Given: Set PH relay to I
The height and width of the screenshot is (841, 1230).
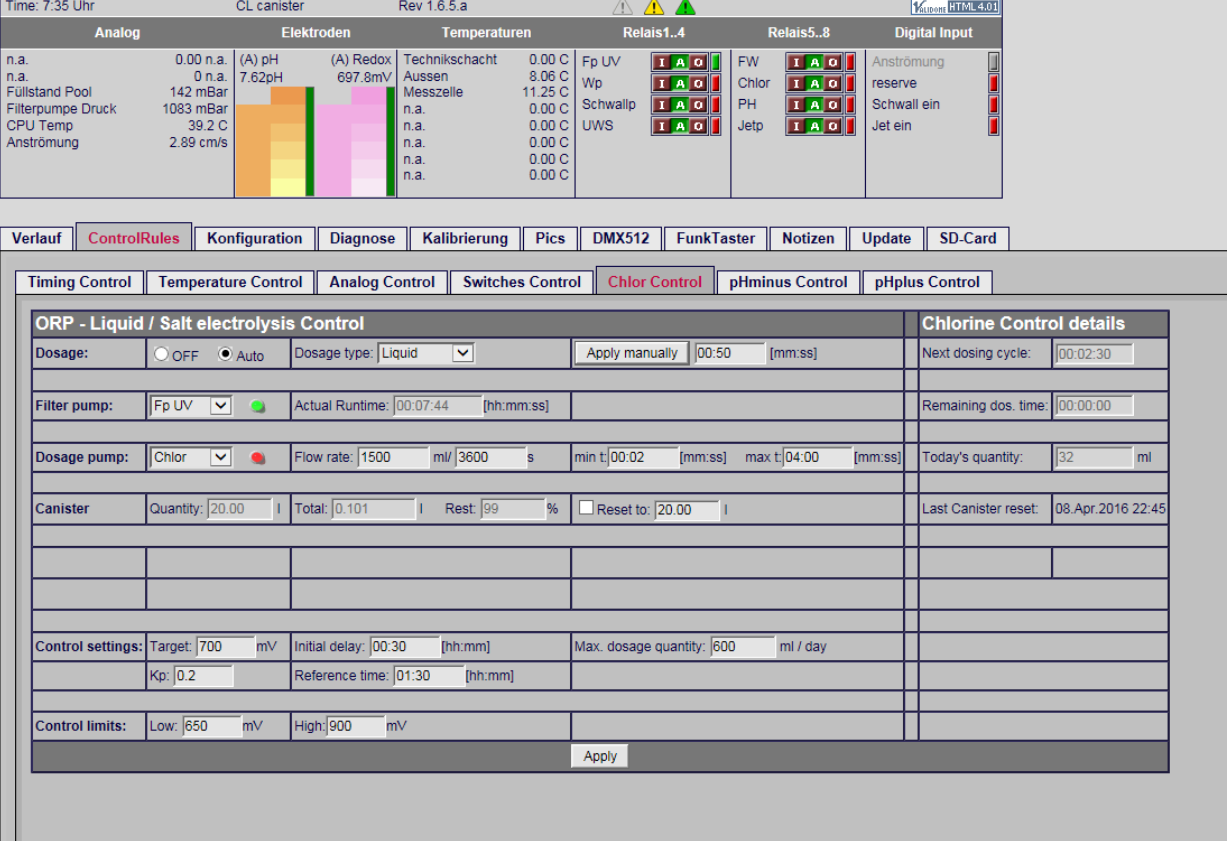Looking at the screenshot, I should (796, 104).
